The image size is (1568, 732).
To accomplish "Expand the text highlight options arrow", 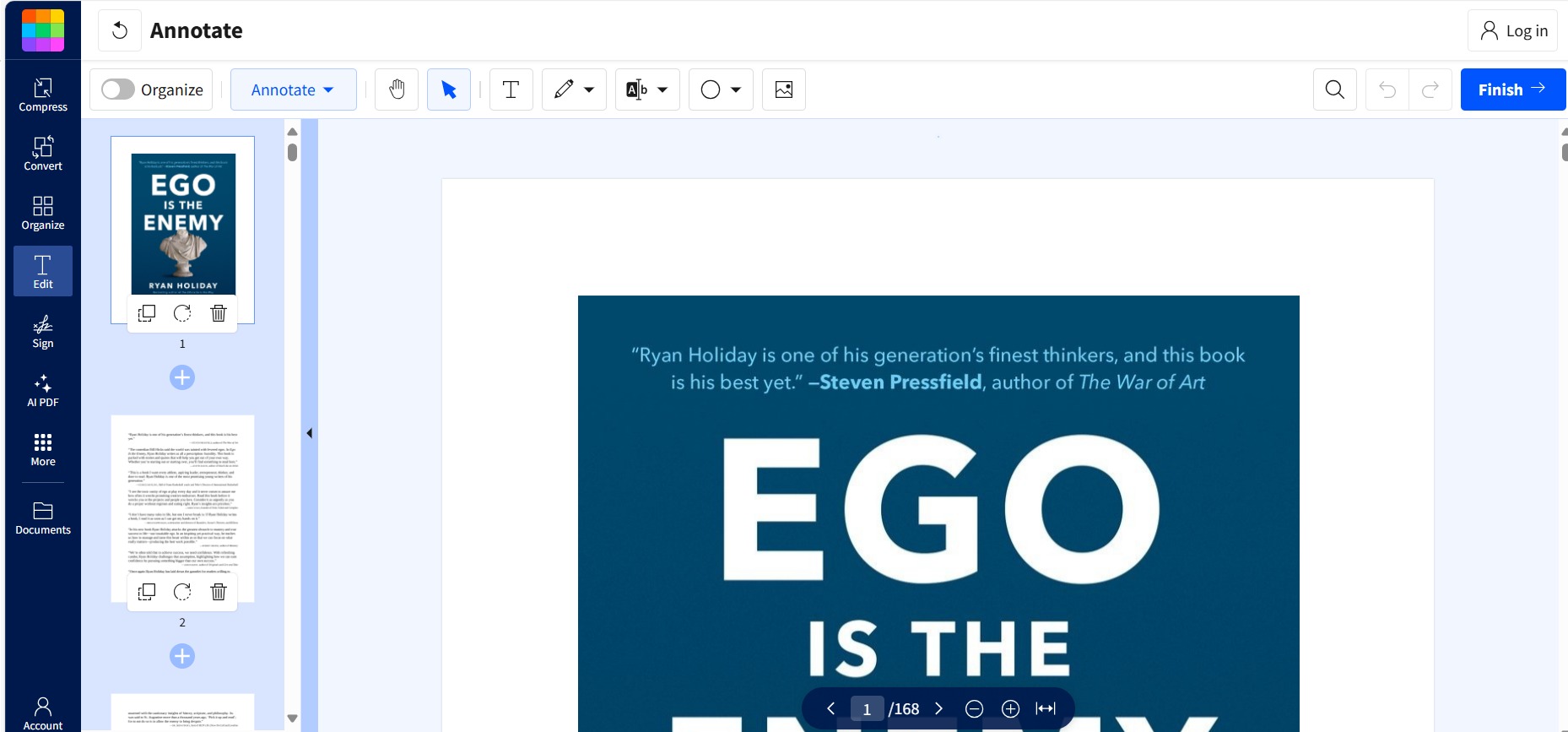I will click(x=662, y=89).
